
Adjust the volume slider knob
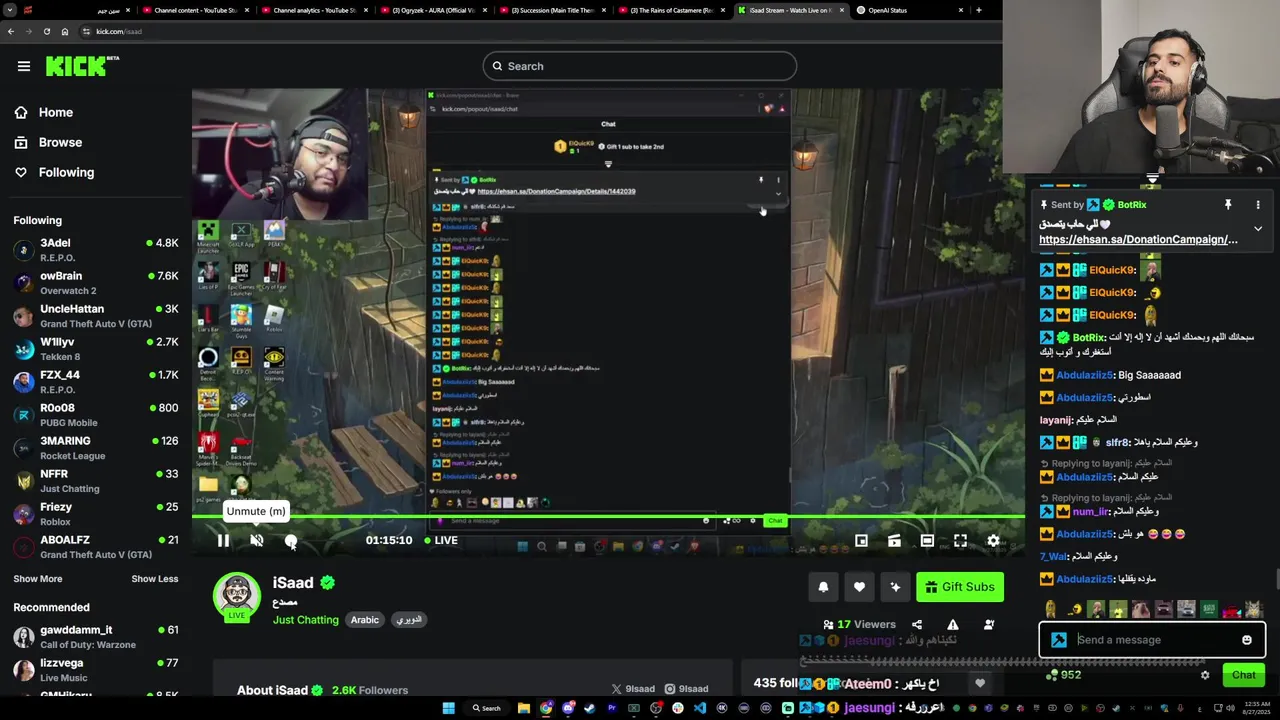(291, 540)
